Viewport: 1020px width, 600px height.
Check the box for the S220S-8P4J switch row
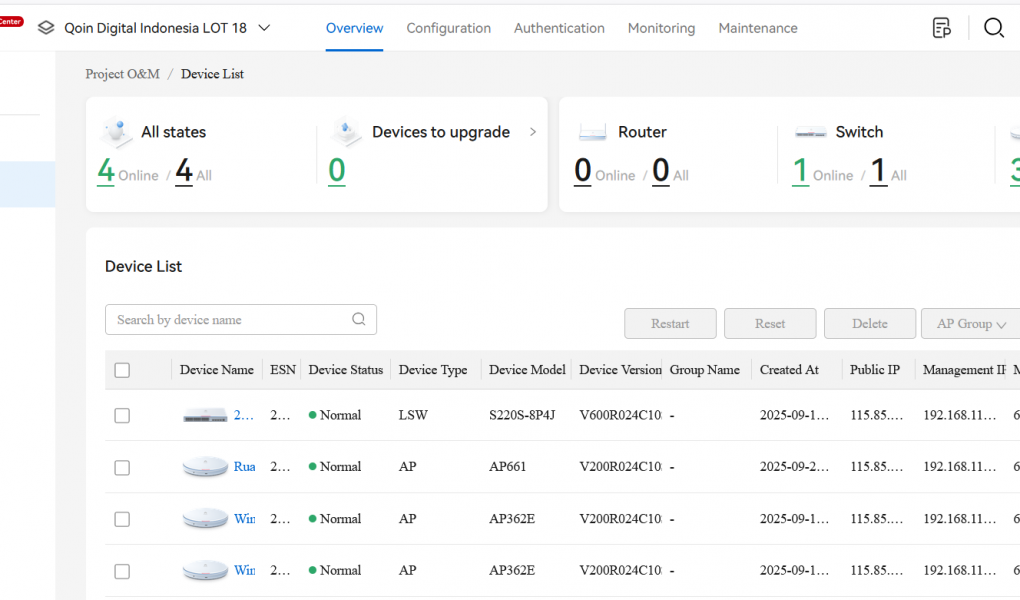122,415
